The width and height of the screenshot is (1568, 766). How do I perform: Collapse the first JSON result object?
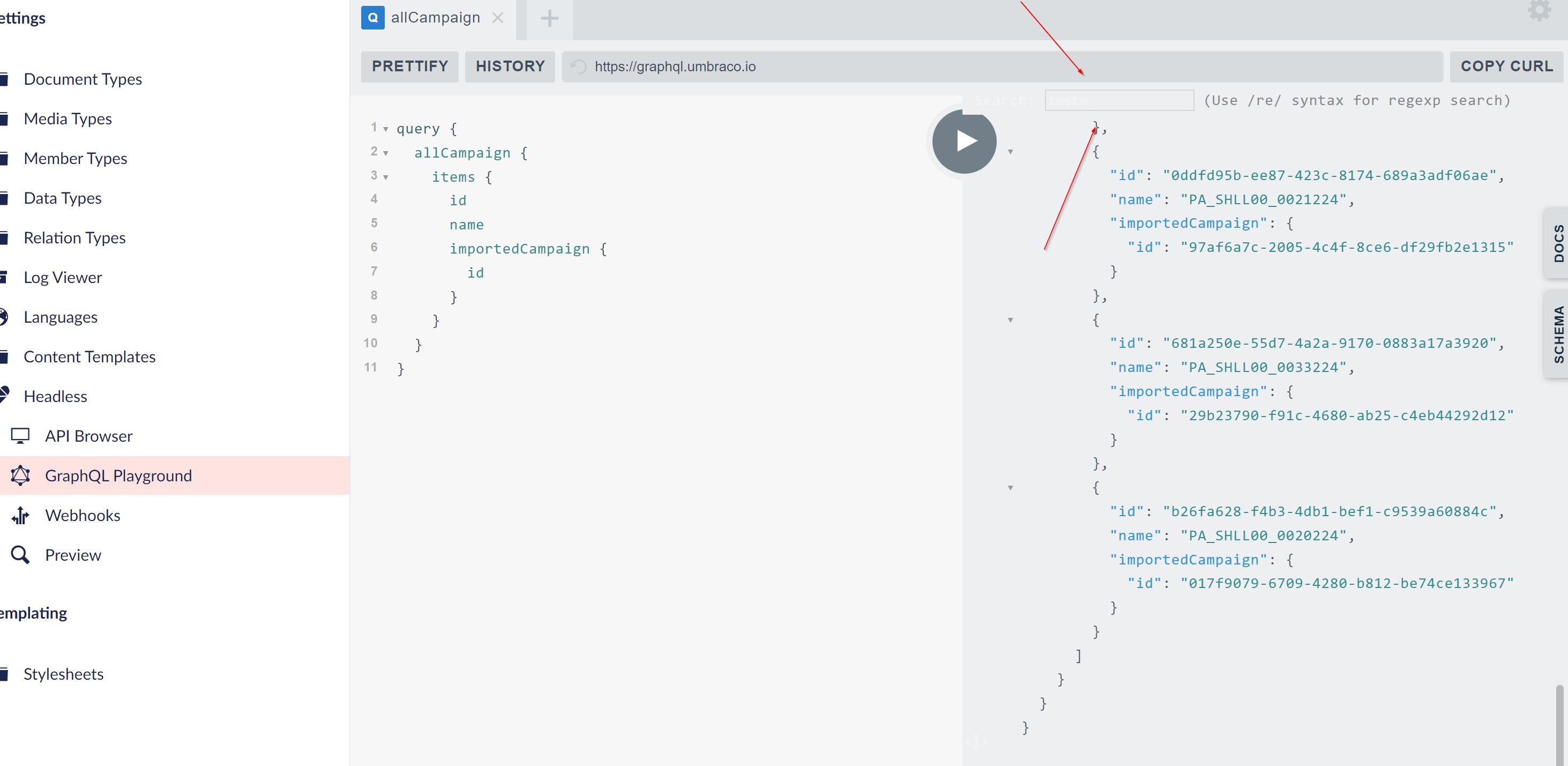point(1010,152)
